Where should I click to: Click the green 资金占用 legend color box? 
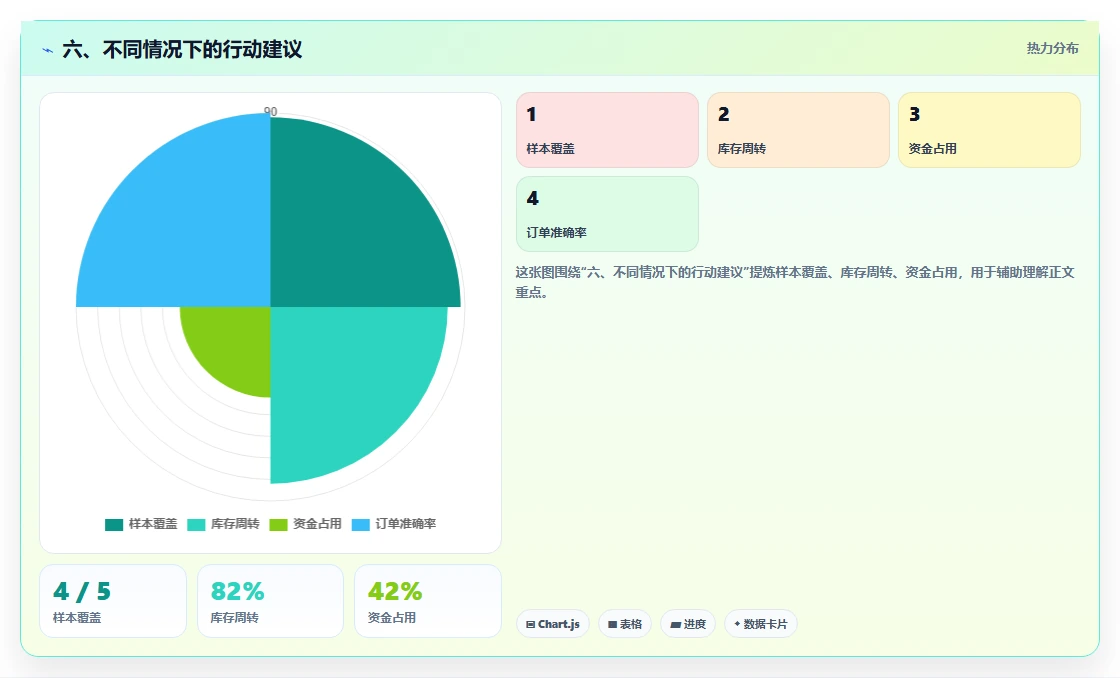[278, 525]
